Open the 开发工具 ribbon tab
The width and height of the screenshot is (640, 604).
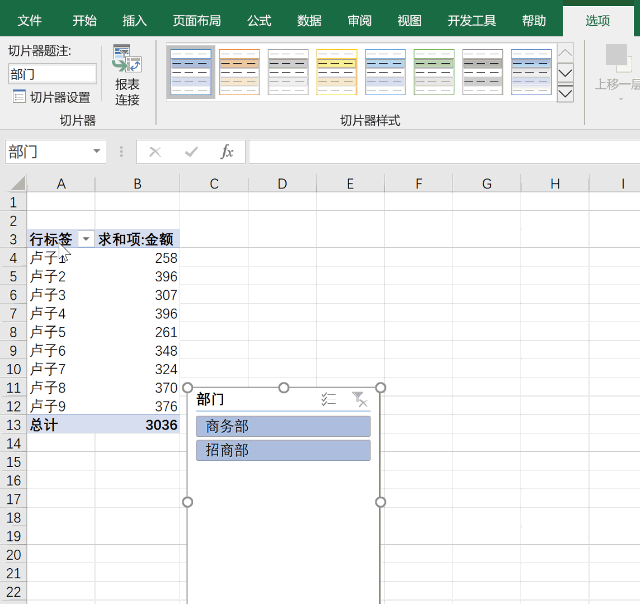point(471,20)
